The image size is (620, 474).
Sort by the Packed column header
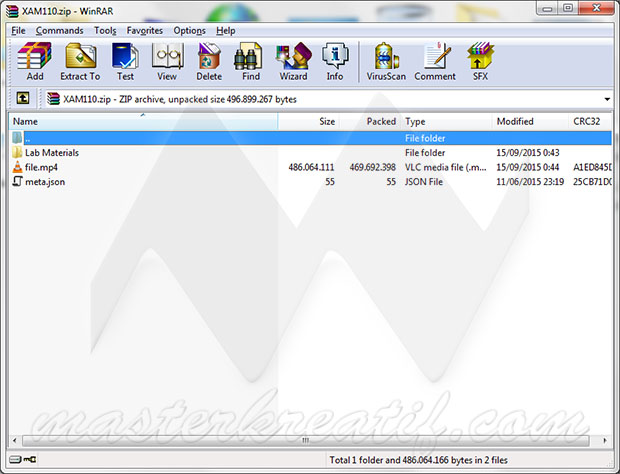[370, 121]
